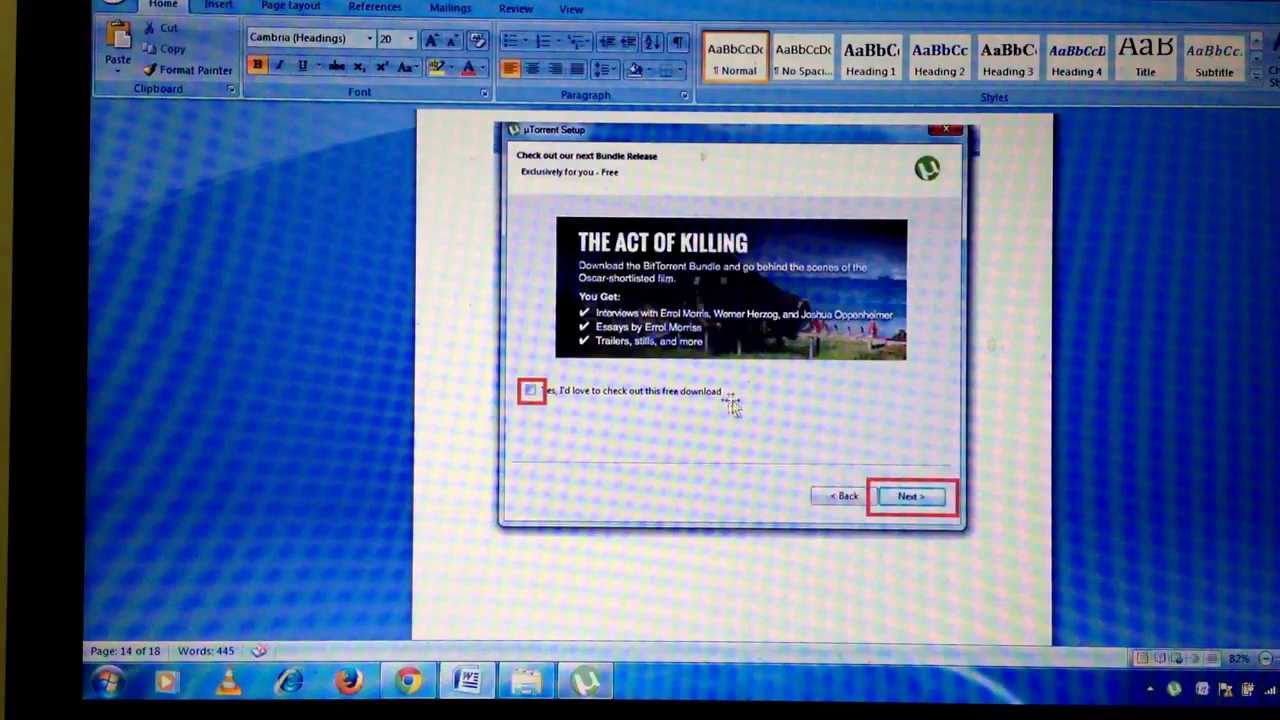
Task: Click the Multilevel List icon
Action: [578, 42]
